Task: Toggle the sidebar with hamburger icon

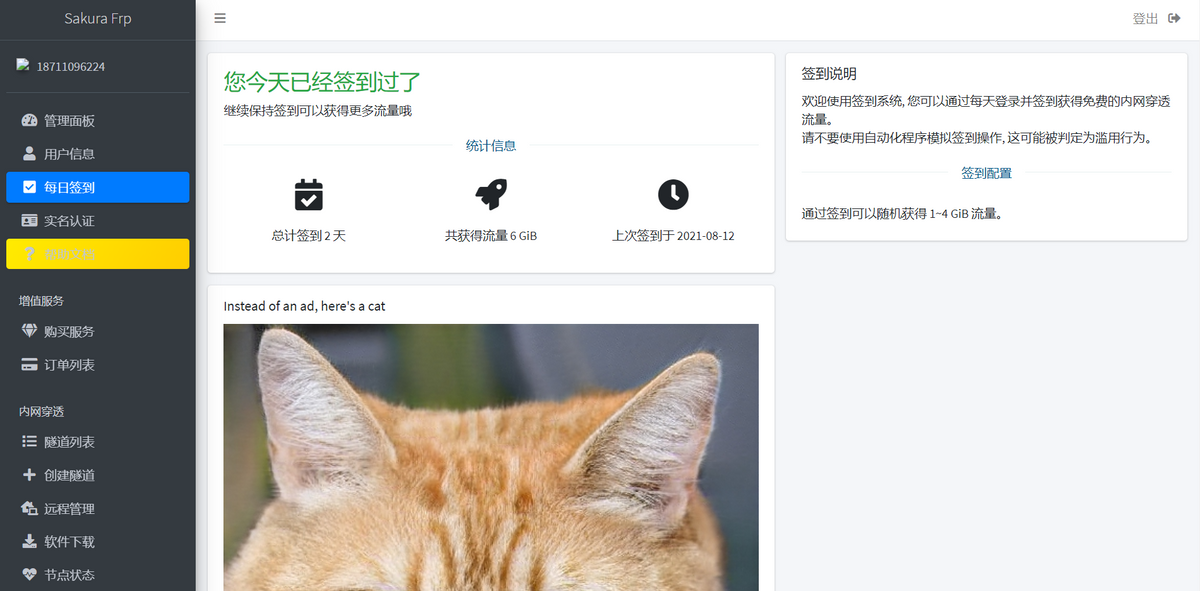Action: point(220,18)
